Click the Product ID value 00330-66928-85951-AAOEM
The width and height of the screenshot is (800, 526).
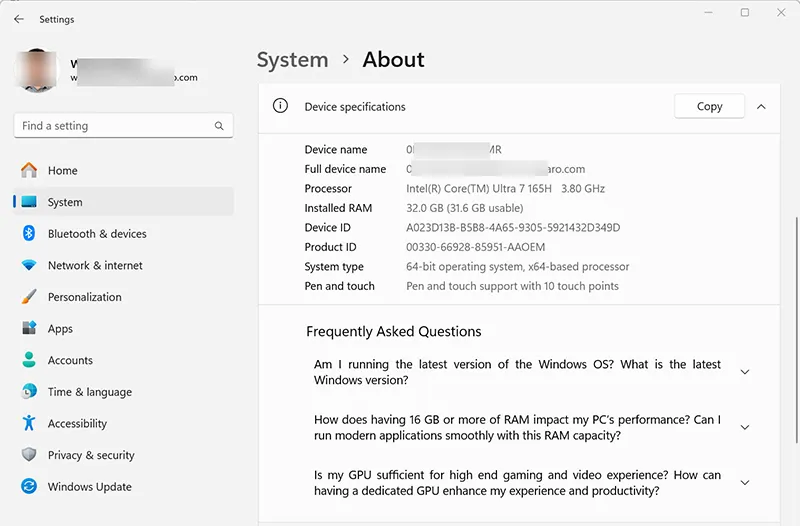(476, 247)
